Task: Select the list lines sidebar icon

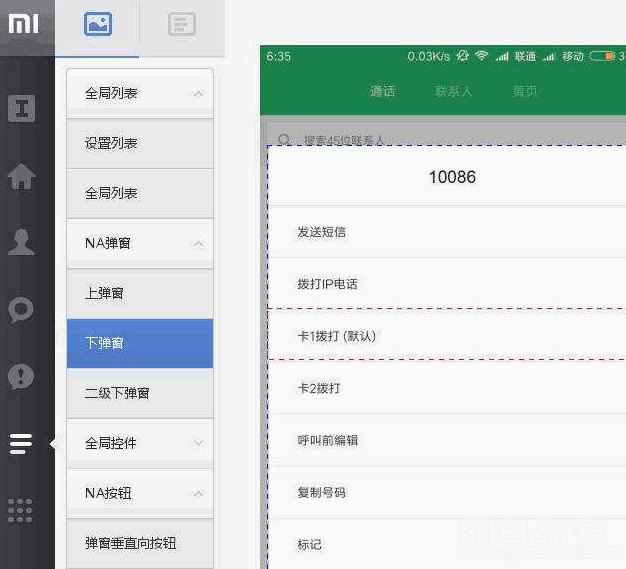Action: click(21, 443)
